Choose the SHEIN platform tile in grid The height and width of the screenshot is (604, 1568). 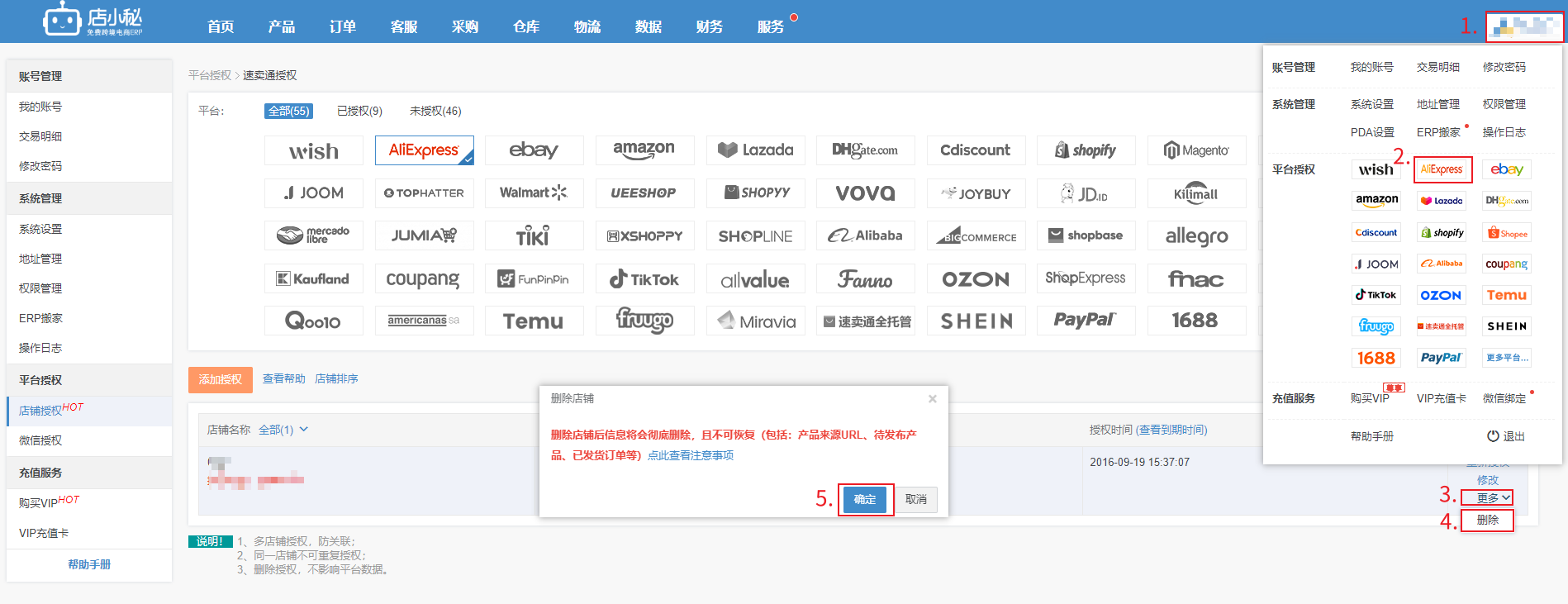tap(976, 321)
